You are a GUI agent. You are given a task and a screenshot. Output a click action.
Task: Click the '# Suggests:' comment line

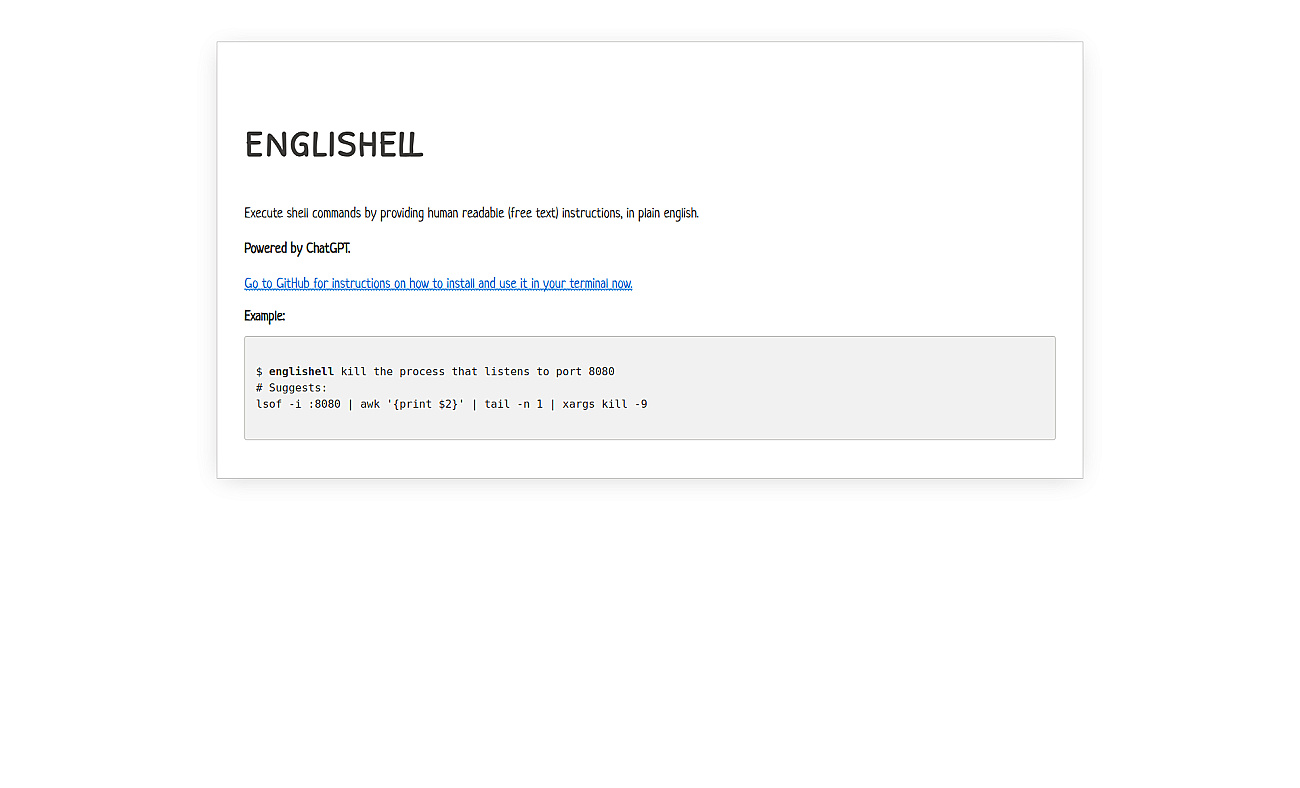click(291, 388)
